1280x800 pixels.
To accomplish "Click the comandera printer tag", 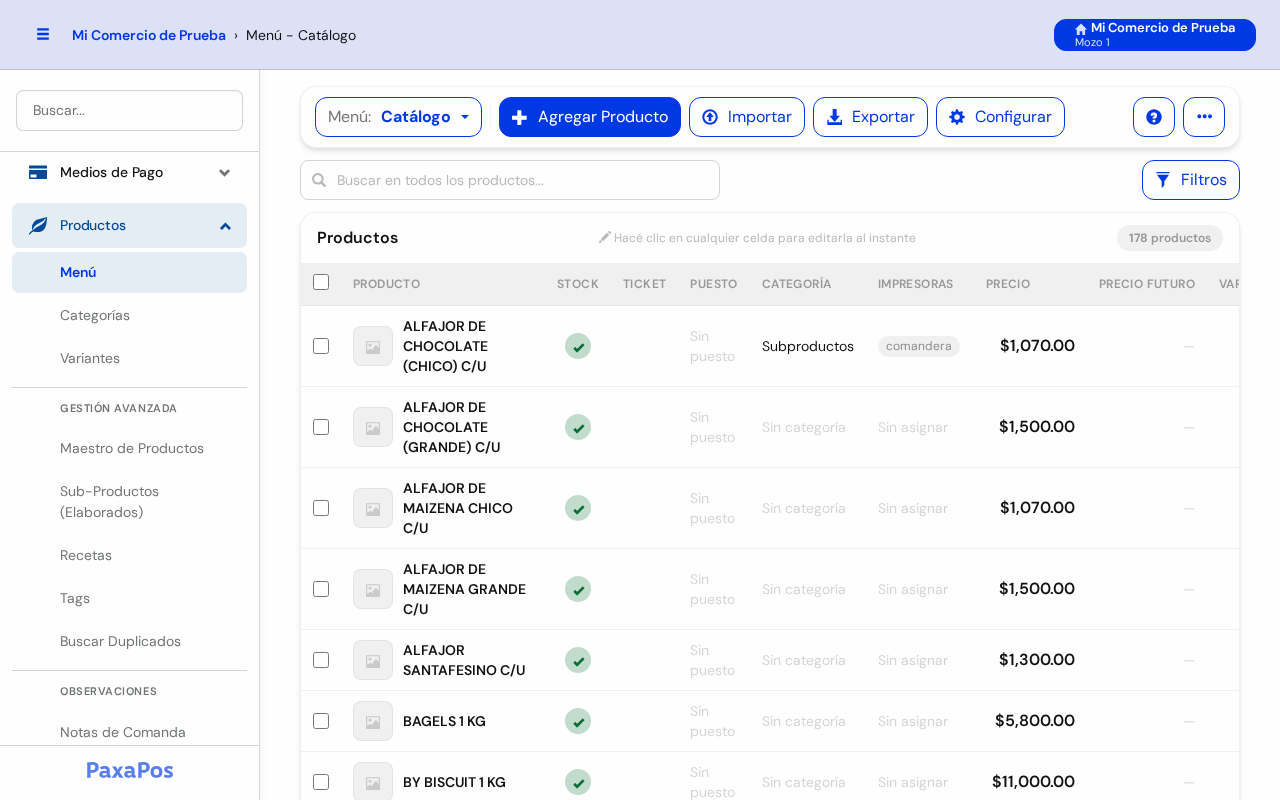I will tap(919, 346).
